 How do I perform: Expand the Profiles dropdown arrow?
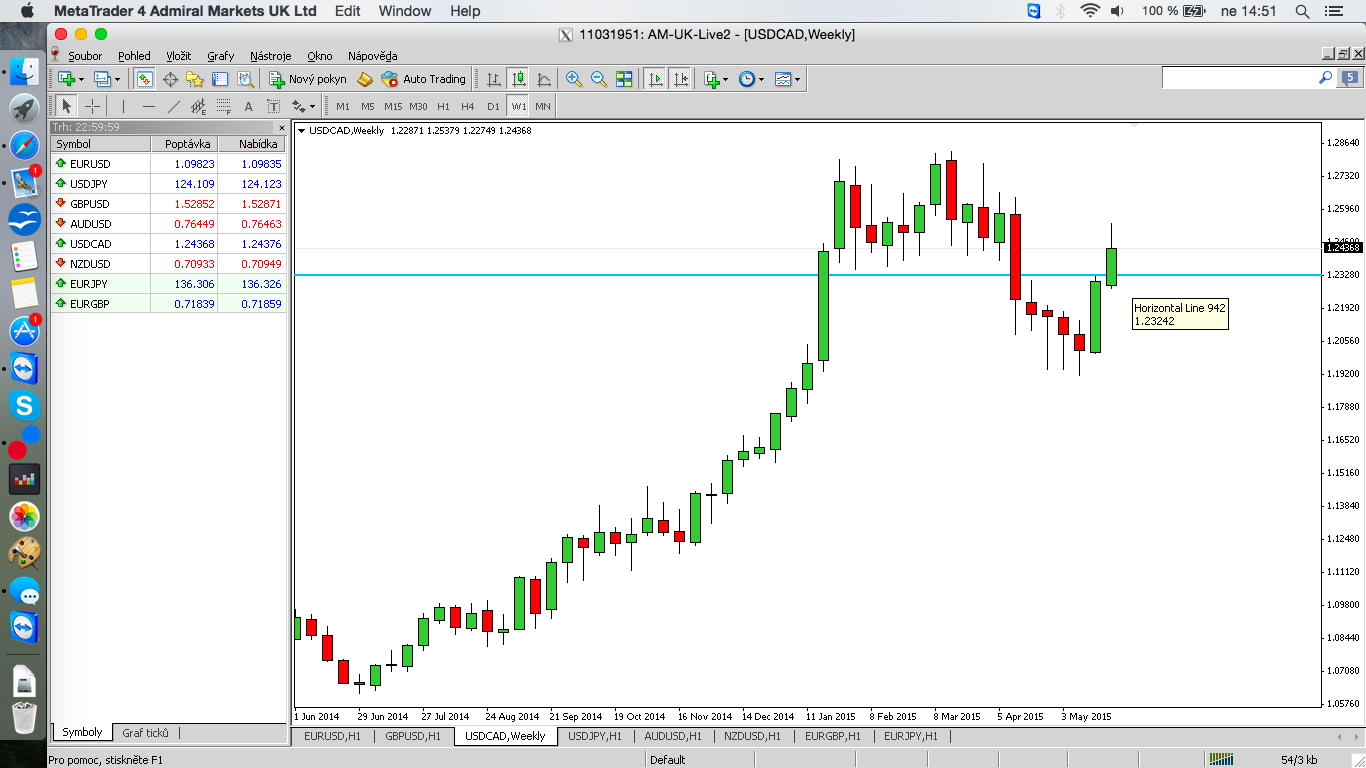[x=117, y=79]
